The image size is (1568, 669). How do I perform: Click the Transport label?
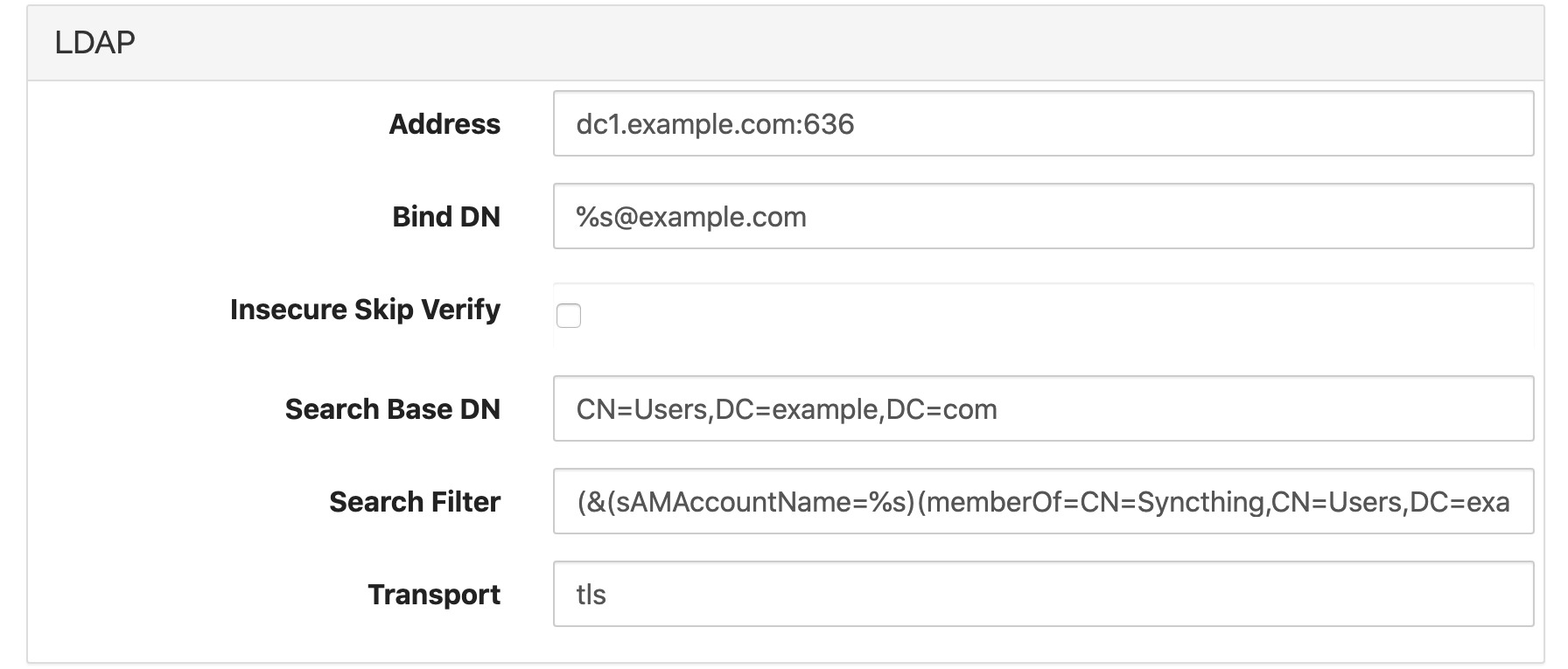[x=434, y=595]
